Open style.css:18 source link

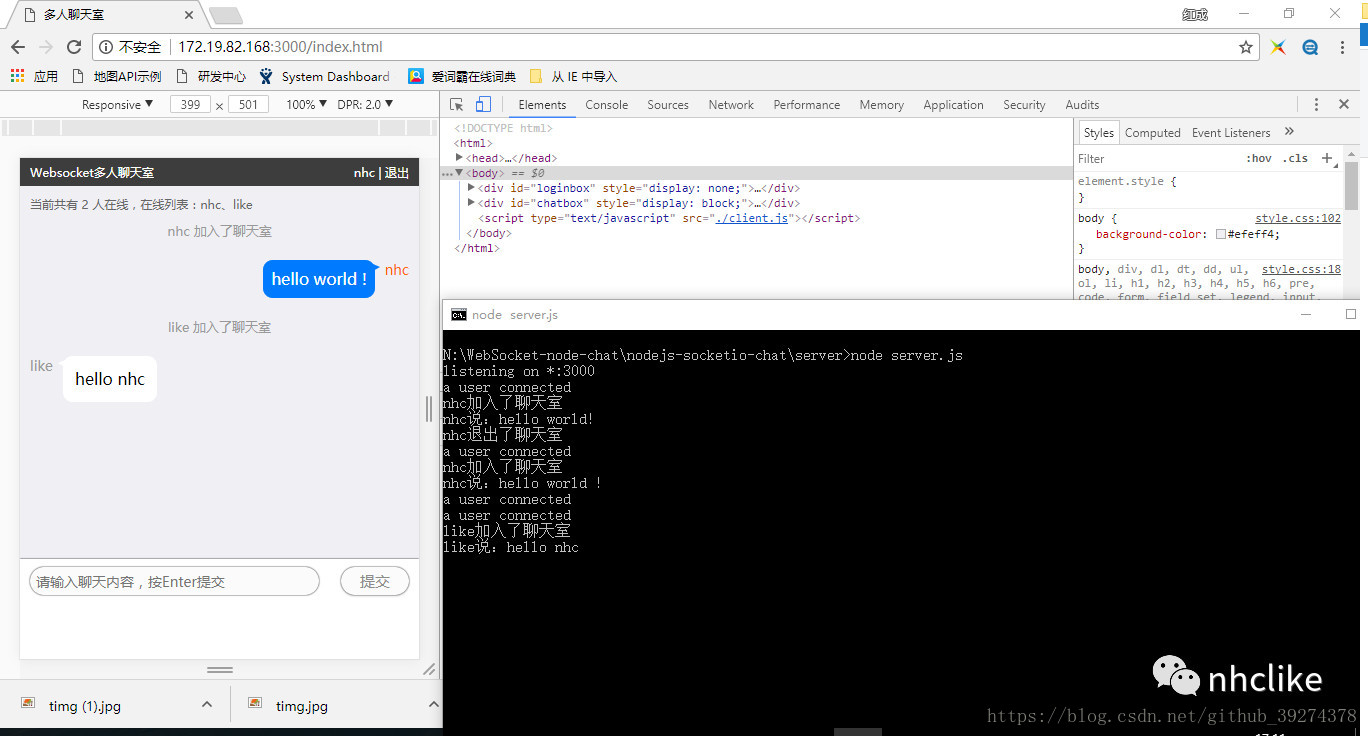pyautogui.click(x=1301, y=269)
